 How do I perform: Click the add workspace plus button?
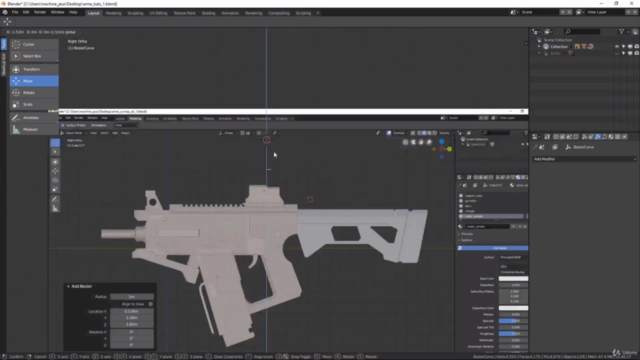(x=318, y=13)
